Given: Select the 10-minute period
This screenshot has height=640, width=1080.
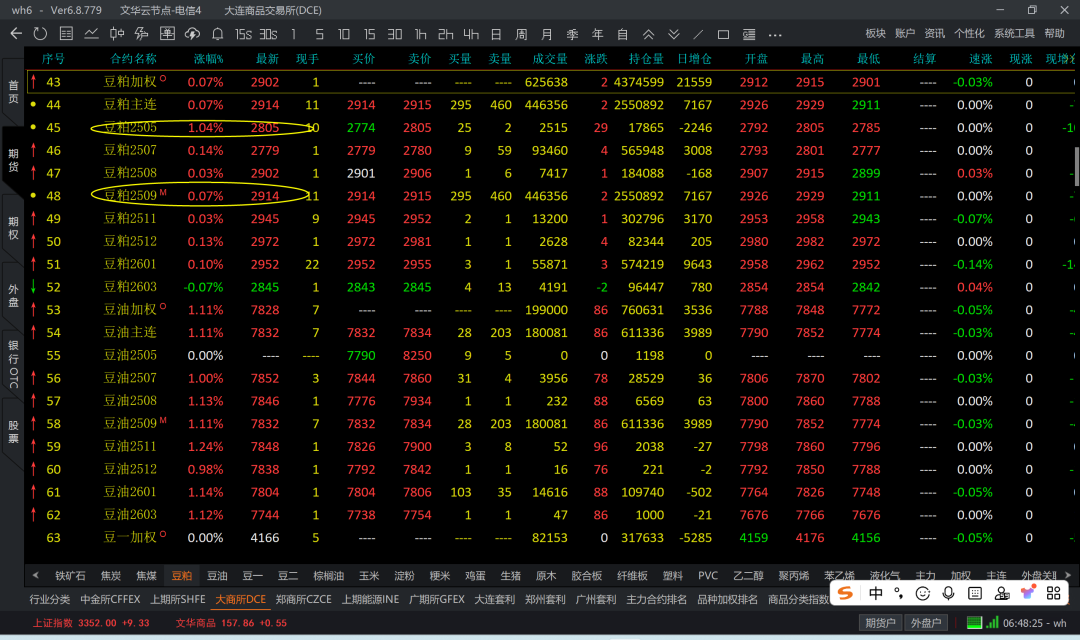Looking at the screenshot, I should [344, 34].
